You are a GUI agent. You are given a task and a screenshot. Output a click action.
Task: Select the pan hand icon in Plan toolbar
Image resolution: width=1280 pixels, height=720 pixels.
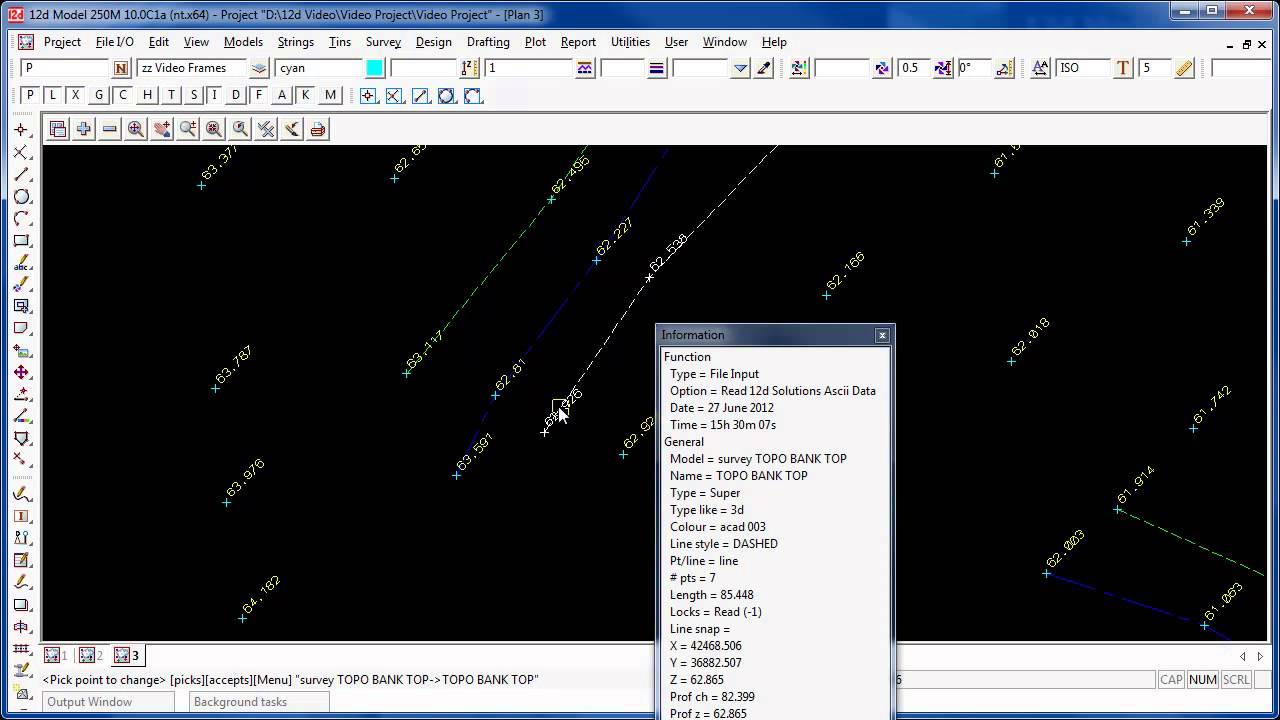(162, 129)
